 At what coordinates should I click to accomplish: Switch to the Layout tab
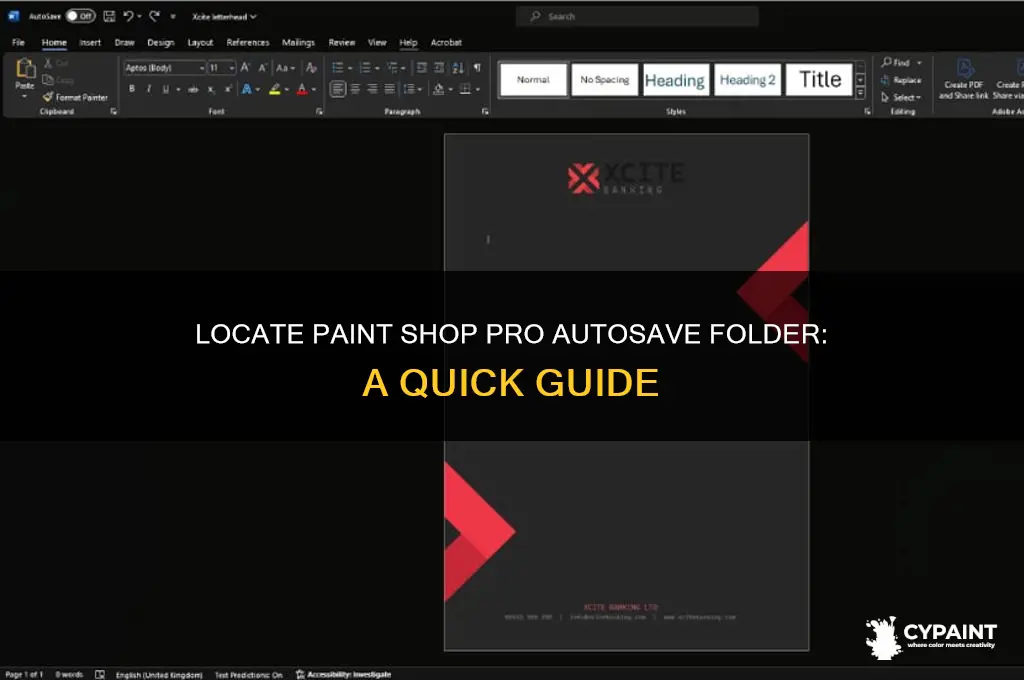[200, 42]
